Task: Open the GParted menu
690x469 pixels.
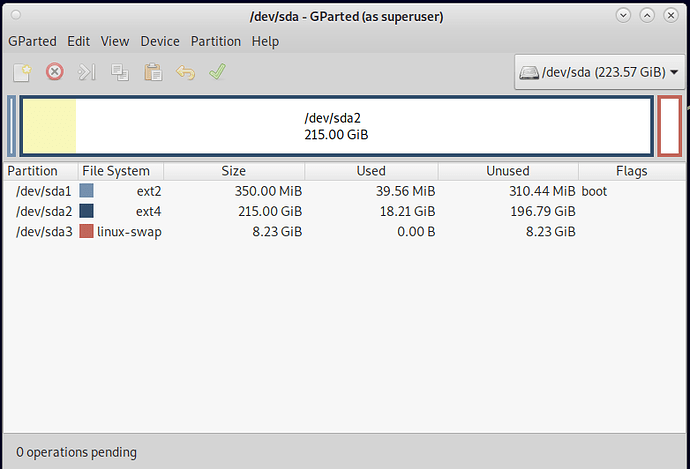Action: point(32,41)
